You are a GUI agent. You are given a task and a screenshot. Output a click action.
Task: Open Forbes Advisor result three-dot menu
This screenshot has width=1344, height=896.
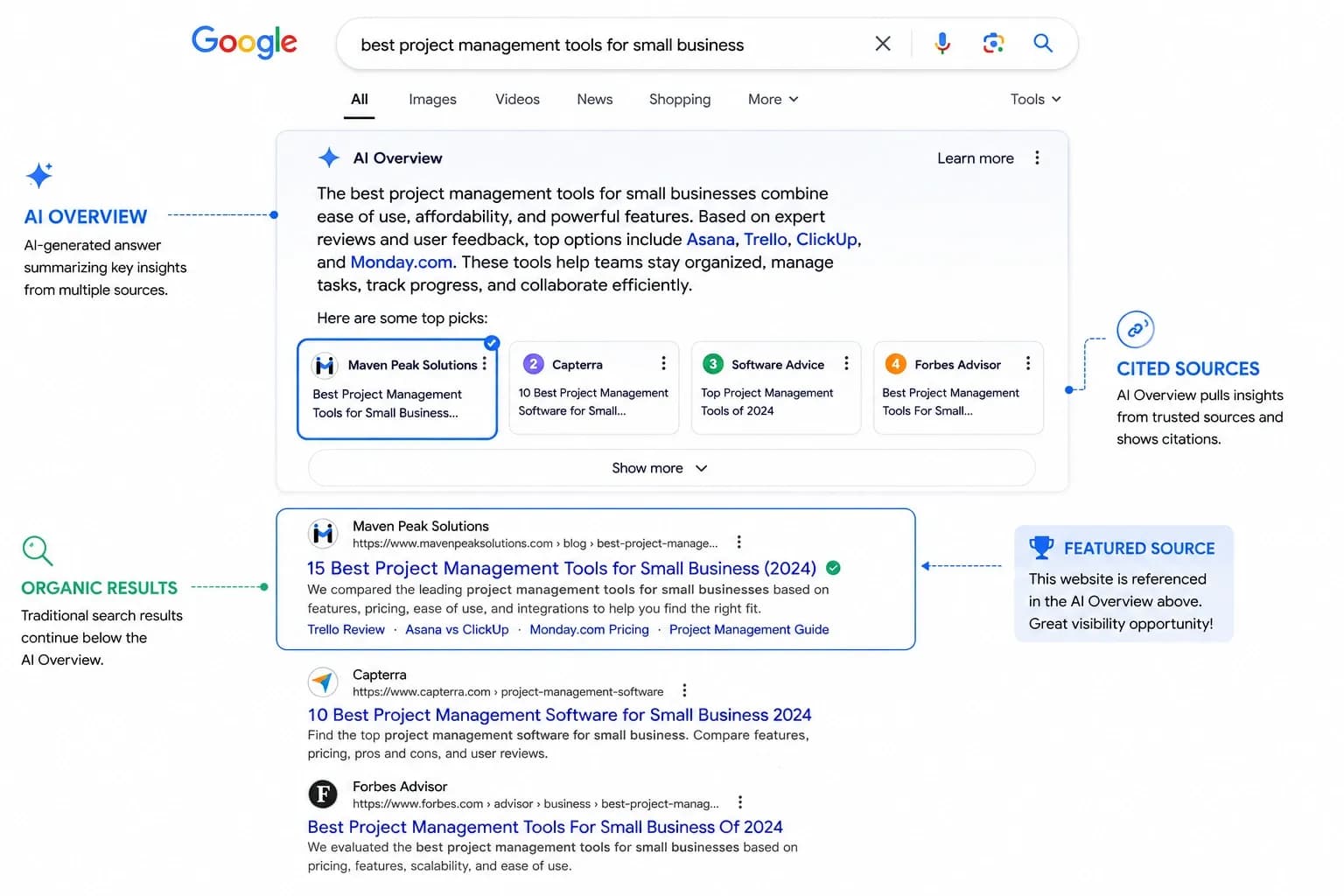point(740,802)
